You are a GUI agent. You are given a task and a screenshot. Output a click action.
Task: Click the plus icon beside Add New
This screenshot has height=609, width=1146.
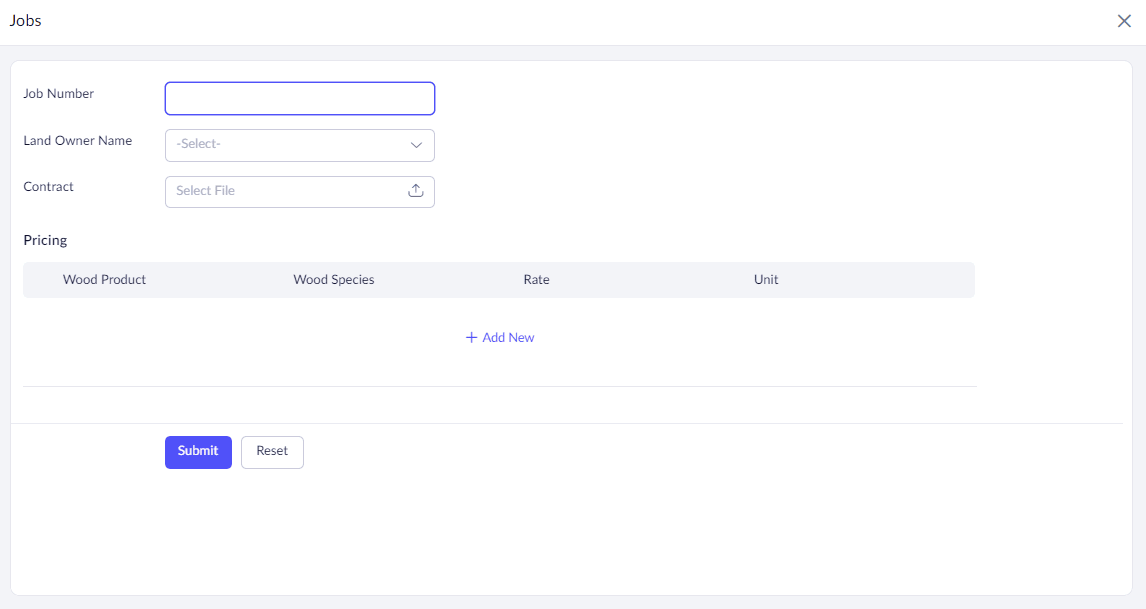pos(471,338)
